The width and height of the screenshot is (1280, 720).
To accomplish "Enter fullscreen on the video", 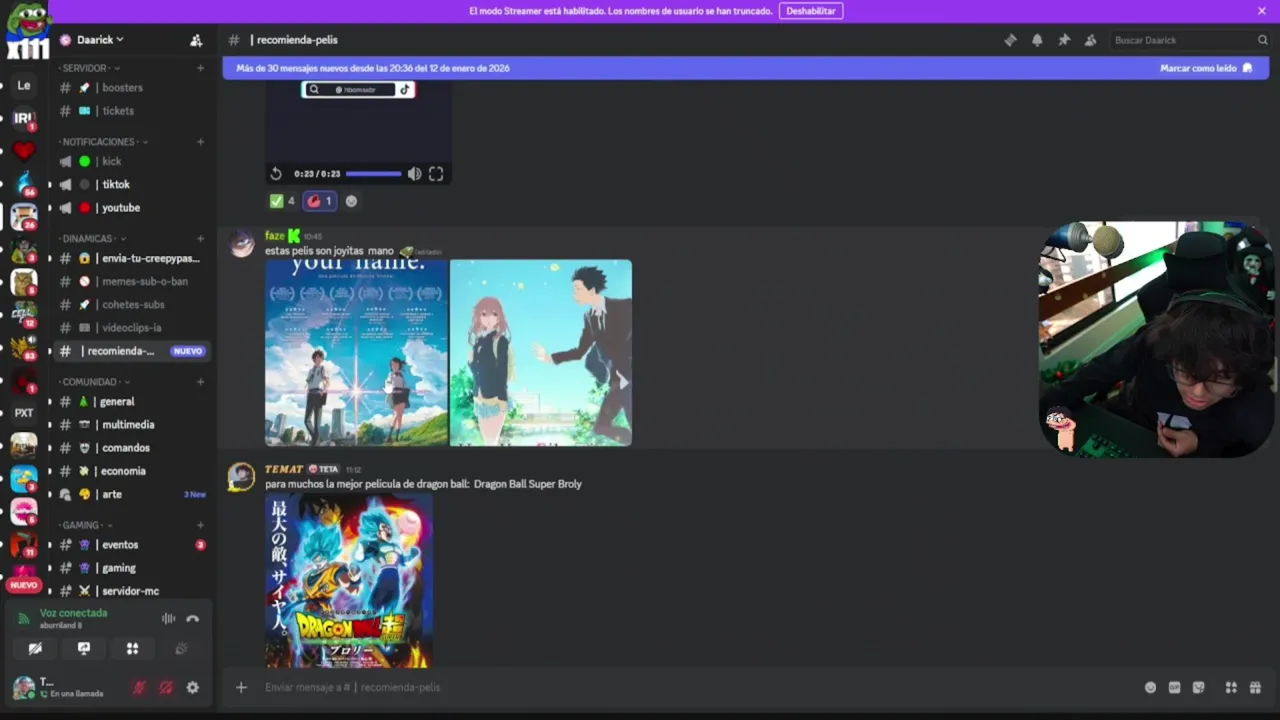I will [x=436, y=174].
